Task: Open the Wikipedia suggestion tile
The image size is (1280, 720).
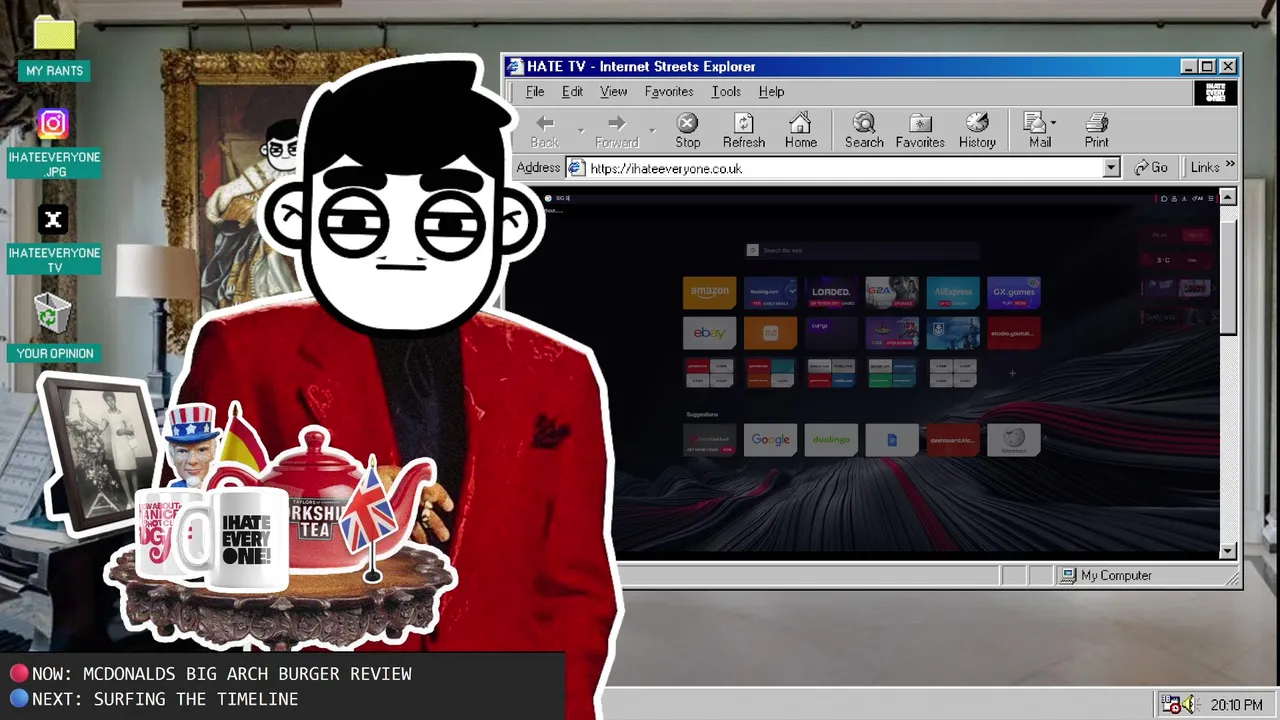Action: [1014, 440]
